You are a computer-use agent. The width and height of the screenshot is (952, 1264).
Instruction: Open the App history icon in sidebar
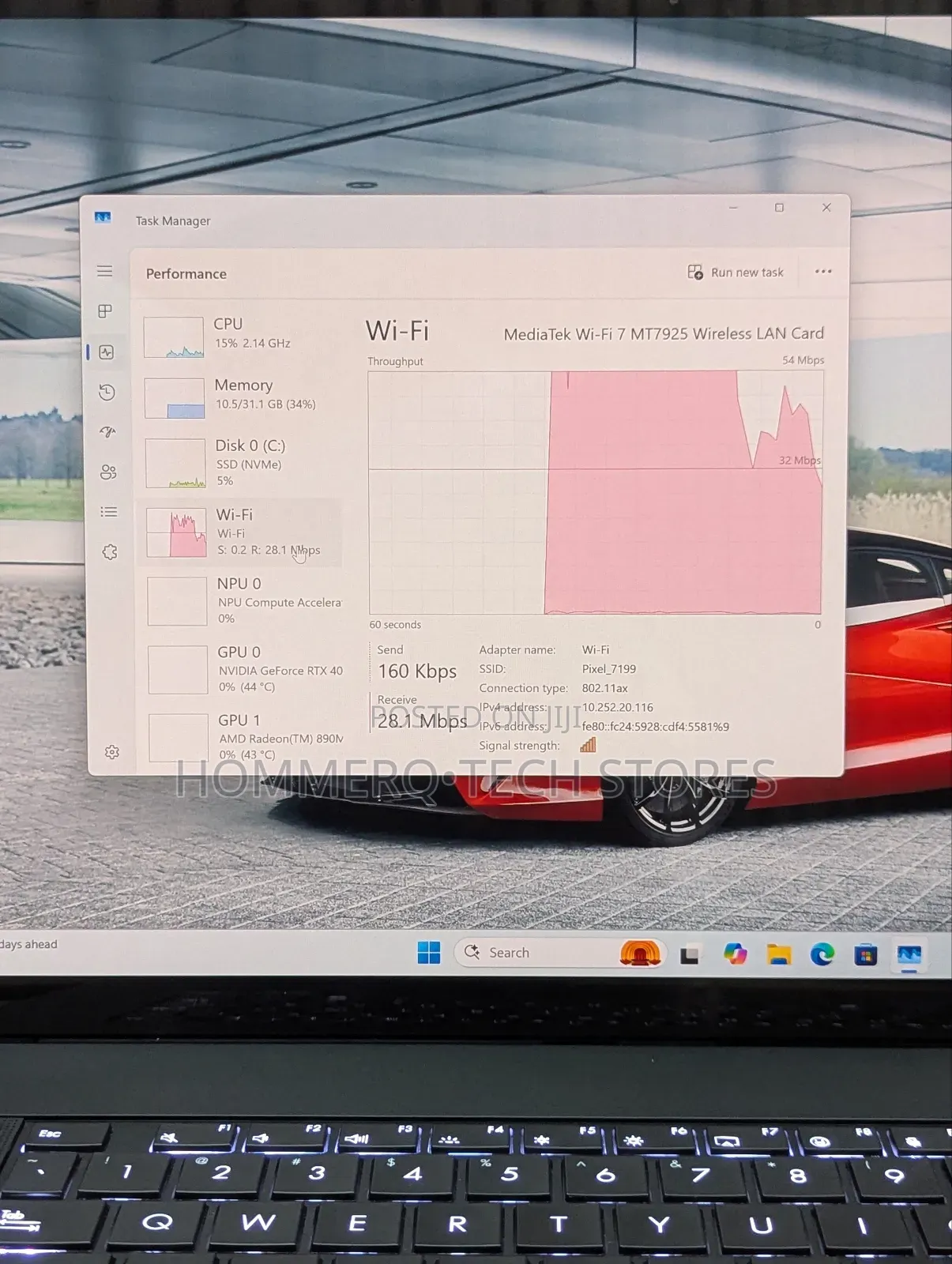click(107, 393)
